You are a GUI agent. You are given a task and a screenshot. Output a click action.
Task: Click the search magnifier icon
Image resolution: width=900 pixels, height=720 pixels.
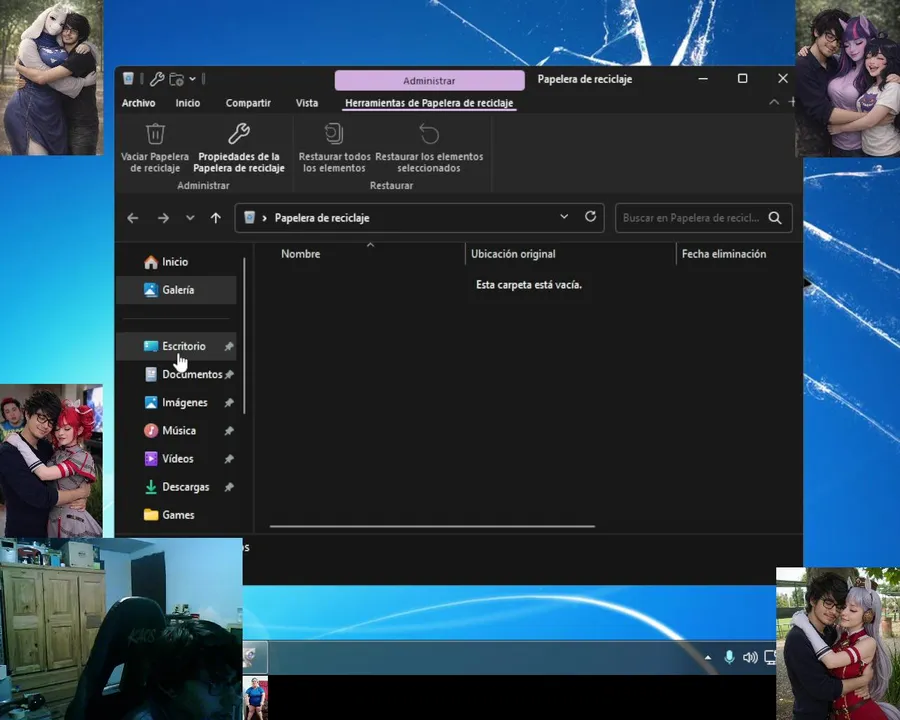[x=775, y=218]
